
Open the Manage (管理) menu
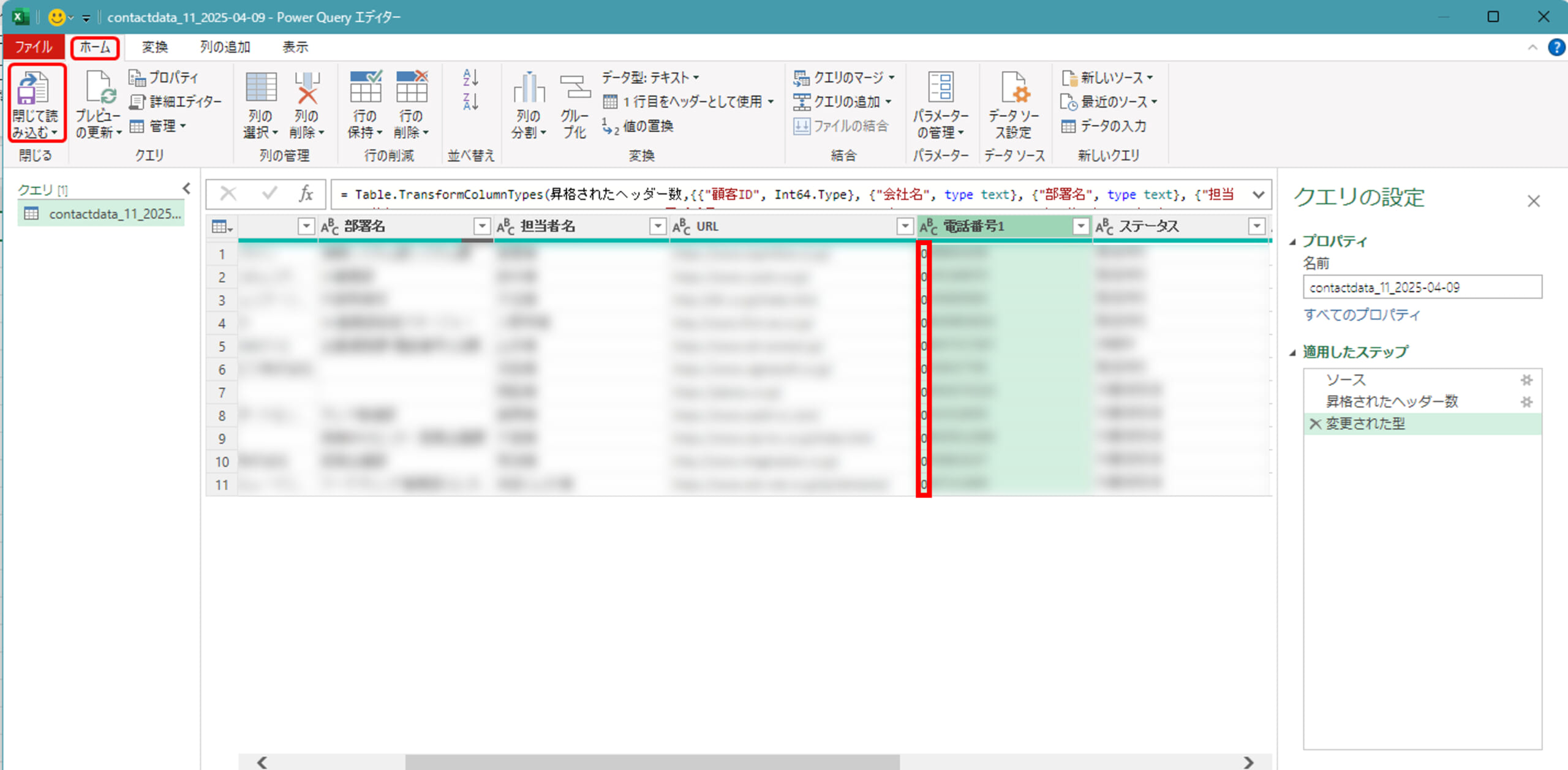(157, 126)
